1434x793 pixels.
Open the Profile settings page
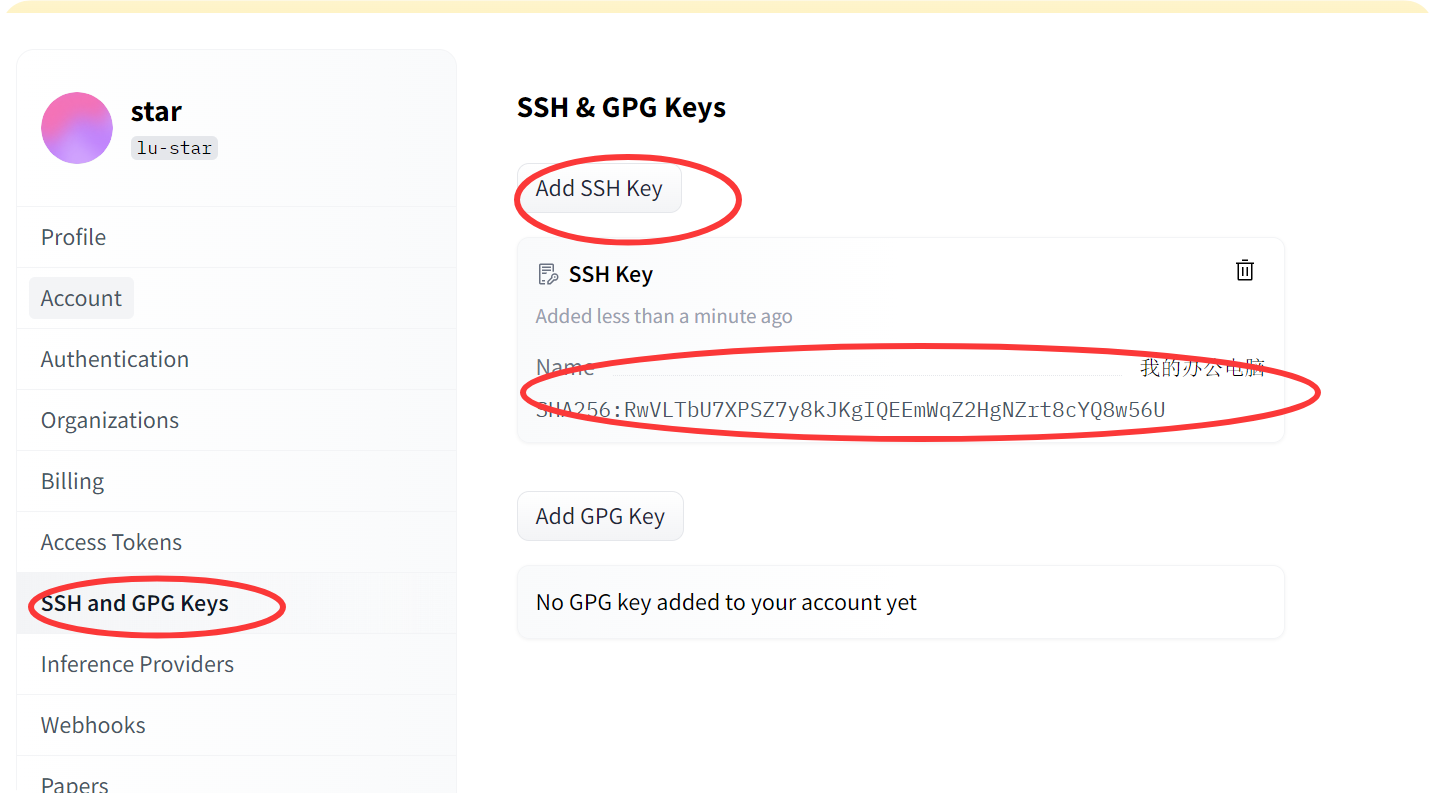(73, 237)
